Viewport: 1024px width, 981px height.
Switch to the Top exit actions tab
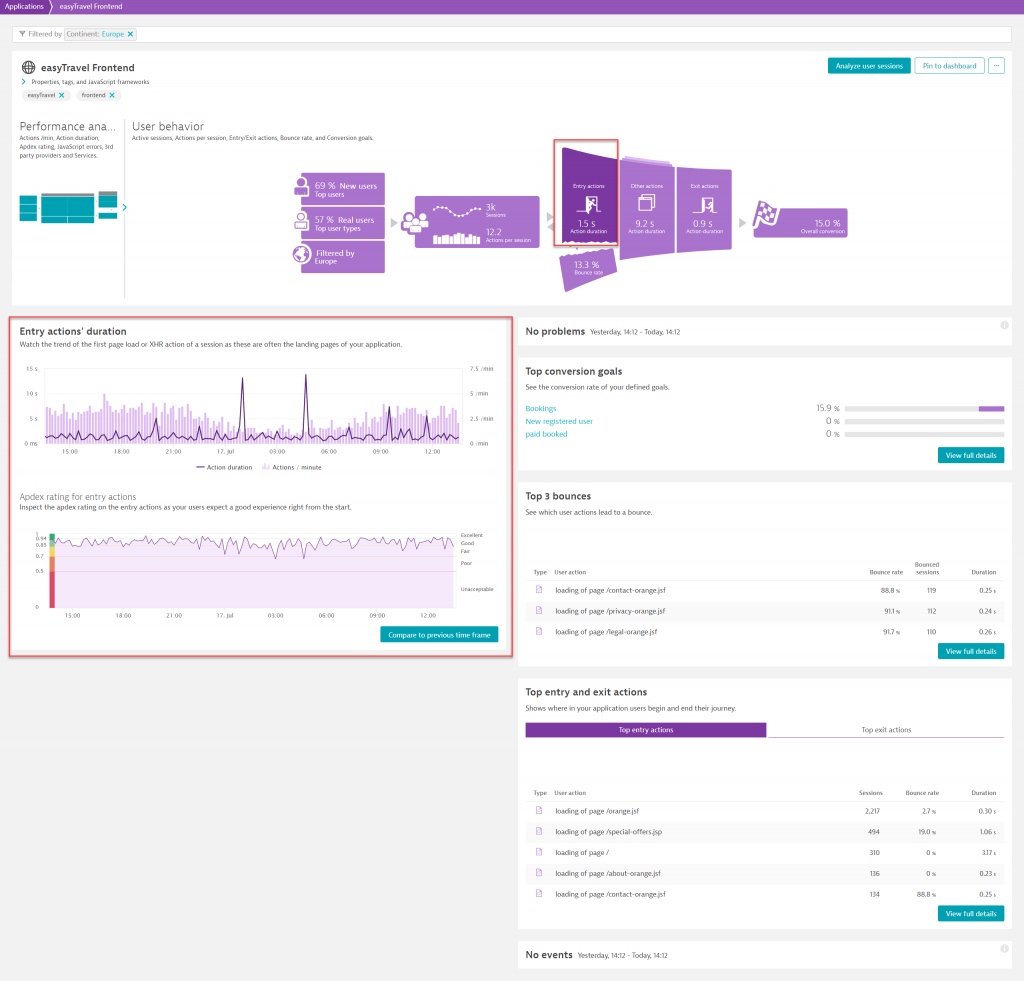click(888, 730)
